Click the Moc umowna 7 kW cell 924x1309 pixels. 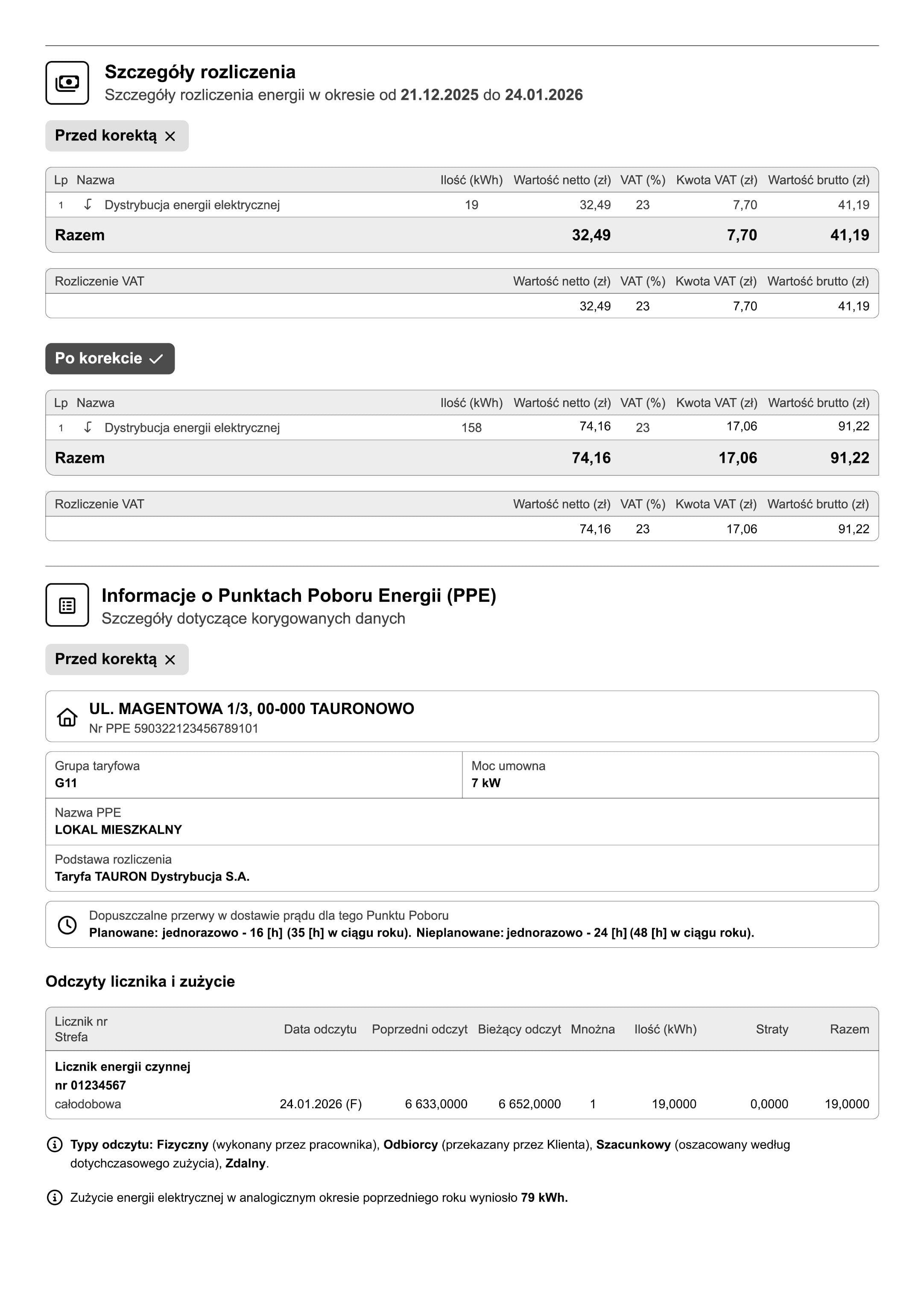pyautogui.click(x=670, y=774)
